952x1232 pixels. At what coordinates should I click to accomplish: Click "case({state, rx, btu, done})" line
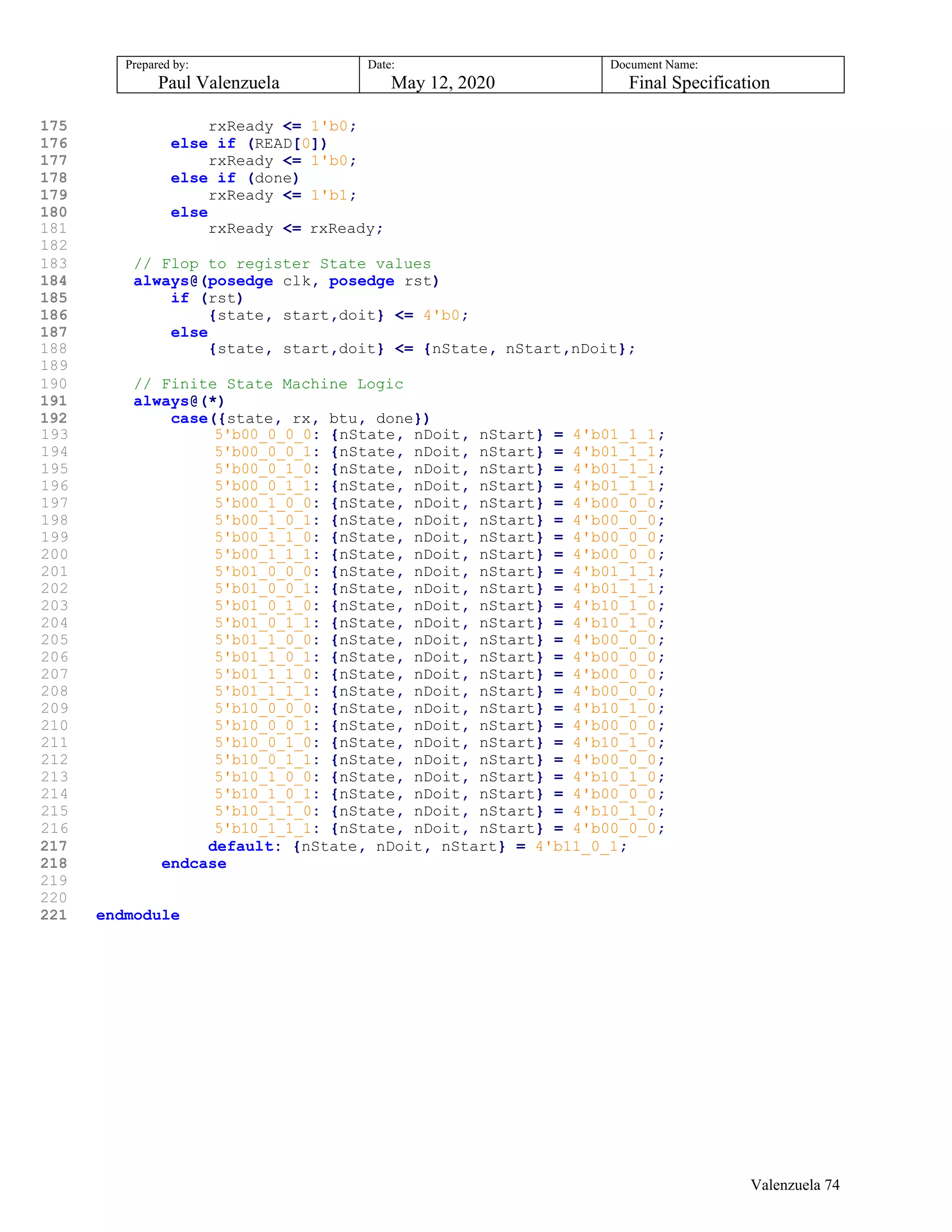300,418
